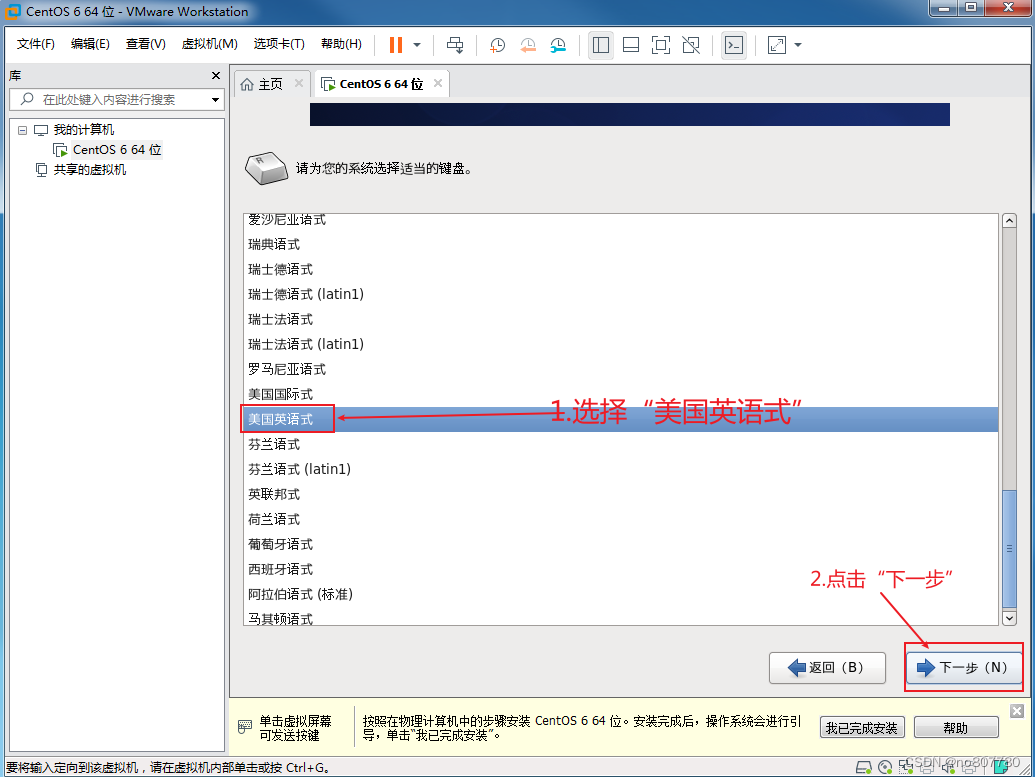This screenshot has width=1035, height=777.
Task: Click the CD/DVD device status icon
Action: [884, 766]
